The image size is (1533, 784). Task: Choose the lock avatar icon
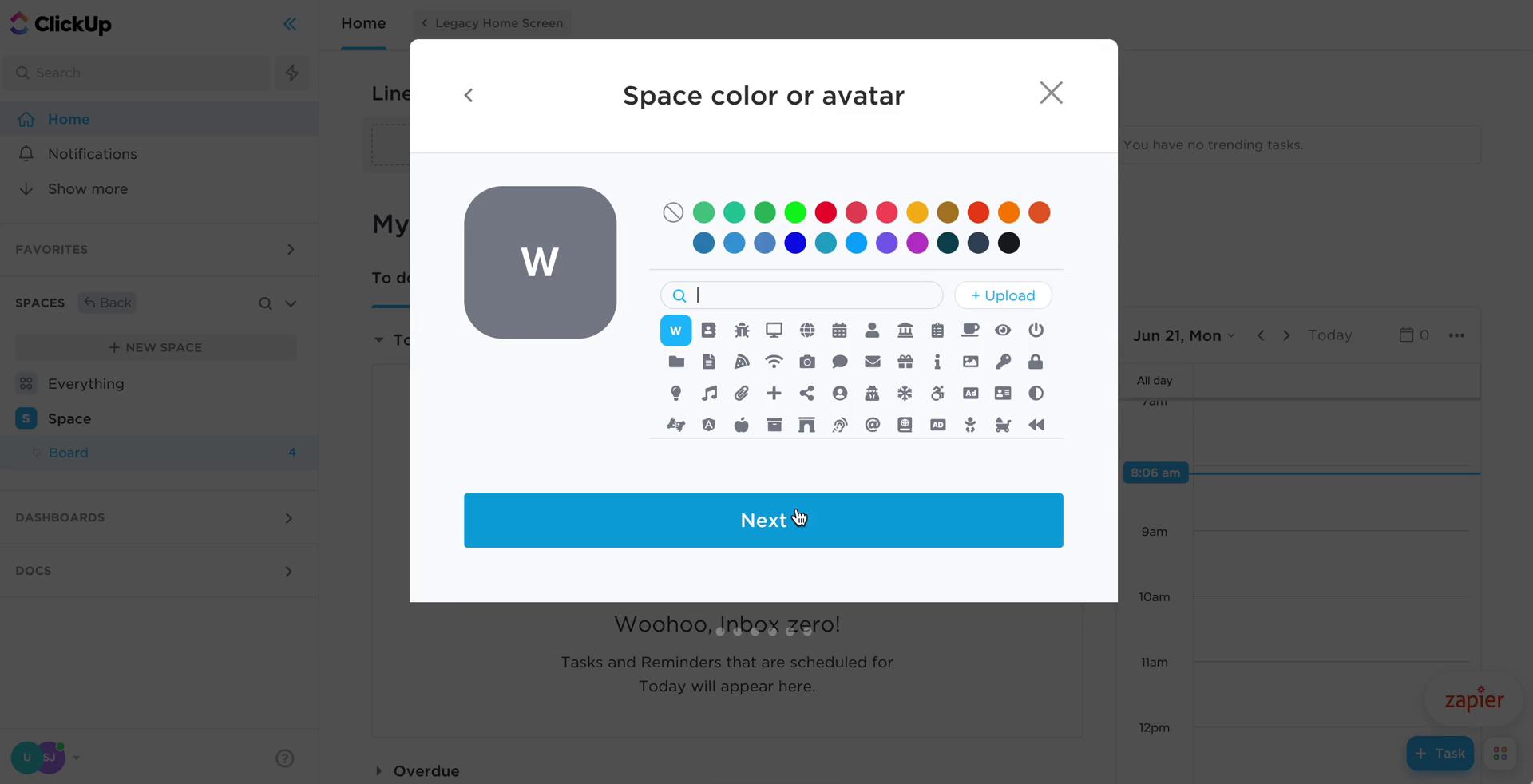[1036, 362]
